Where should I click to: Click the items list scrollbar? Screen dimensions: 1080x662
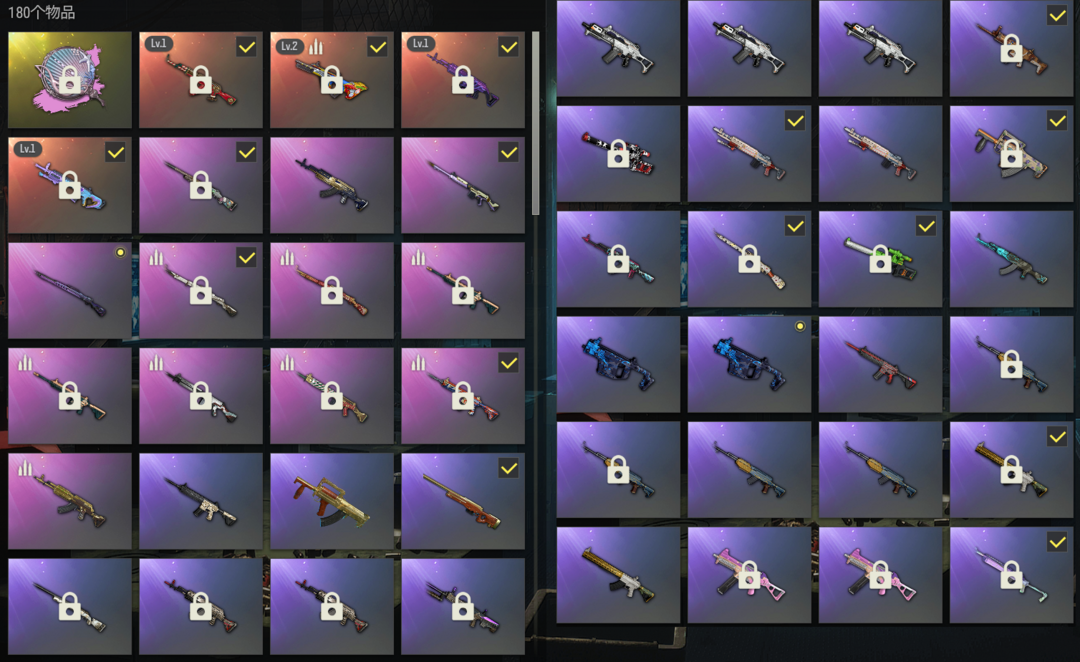(535, 123)
